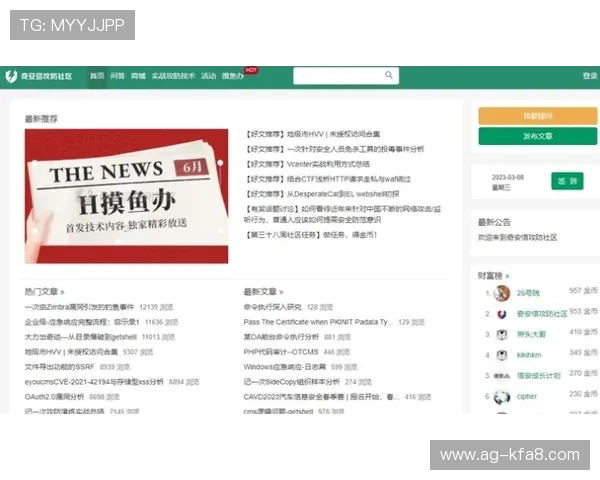This screenshot has width=600, height=480.
Task: Open 有奖话题讨论 discussion link
Action: 342,214
